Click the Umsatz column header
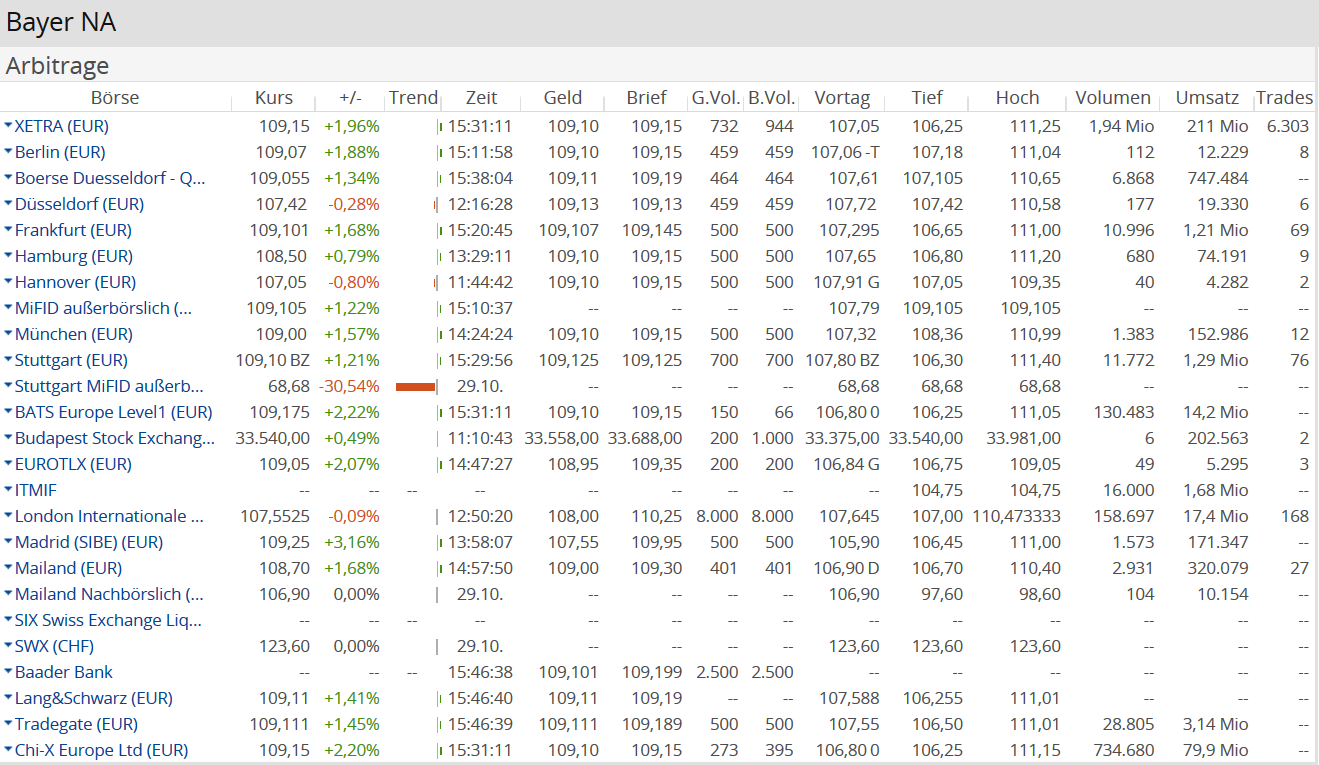1319x765 pixels. point(1207,98)
